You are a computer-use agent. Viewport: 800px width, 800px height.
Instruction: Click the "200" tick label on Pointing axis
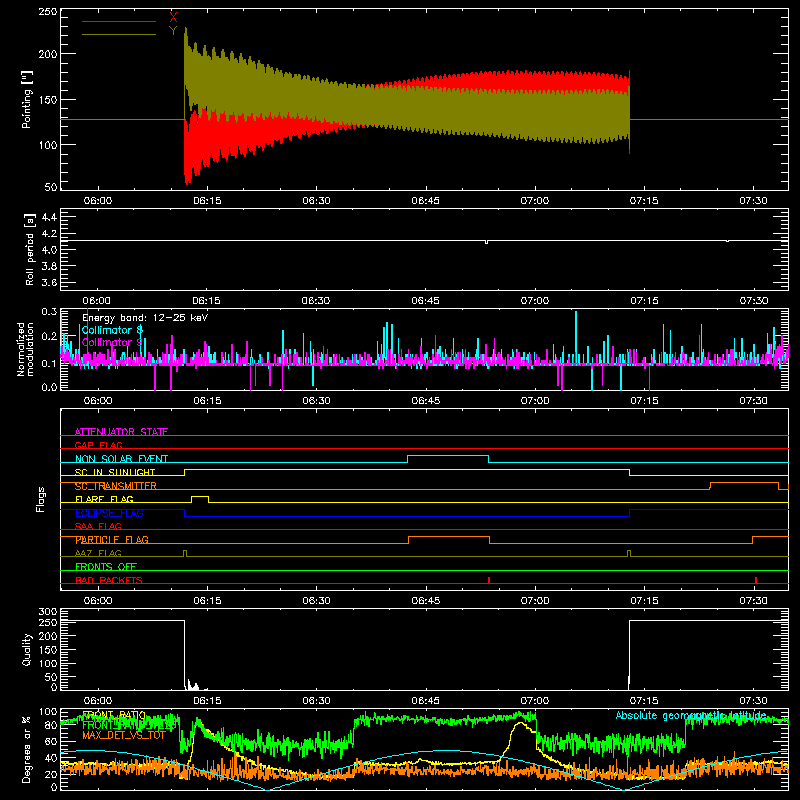(x=48, y=54)
